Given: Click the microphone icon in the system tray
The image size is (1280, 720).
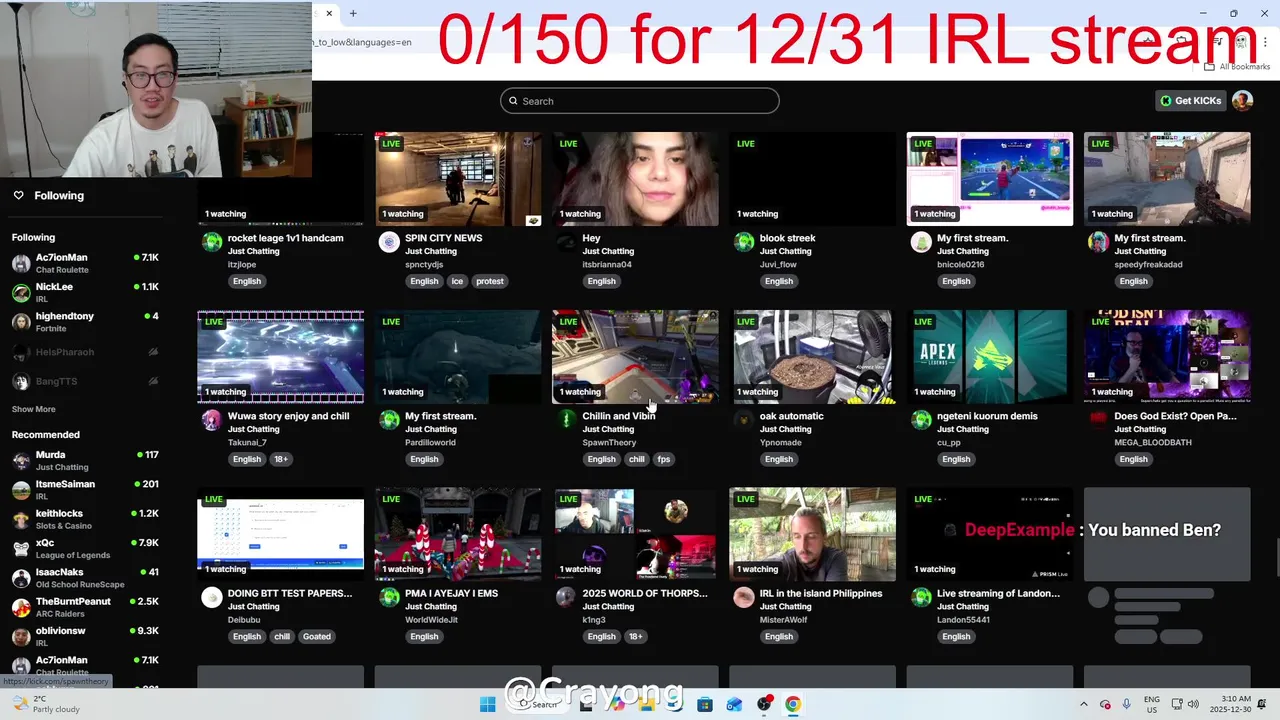Looking at the screenshot, I should point(1126,704).
